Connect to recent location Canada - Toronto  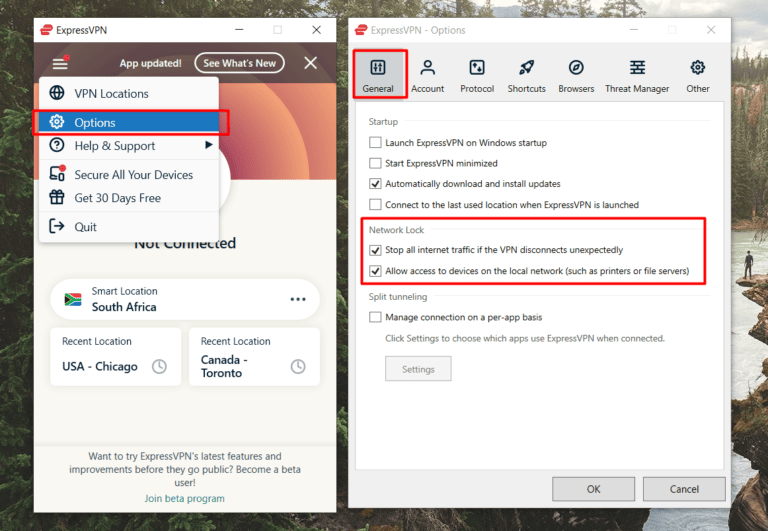(254, 357)
